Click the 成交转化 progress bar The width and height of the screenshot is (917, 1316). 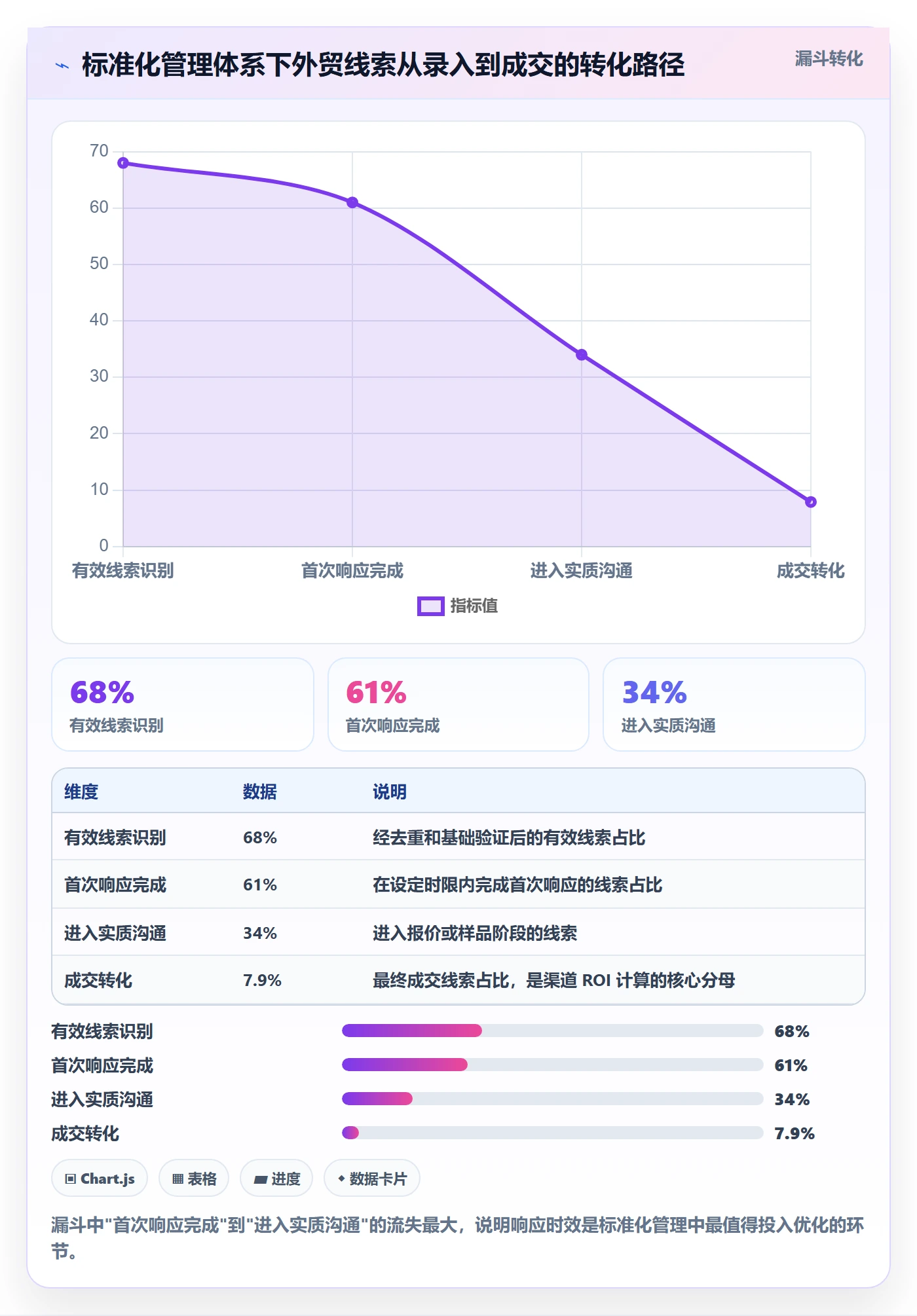pos(552,1133)
